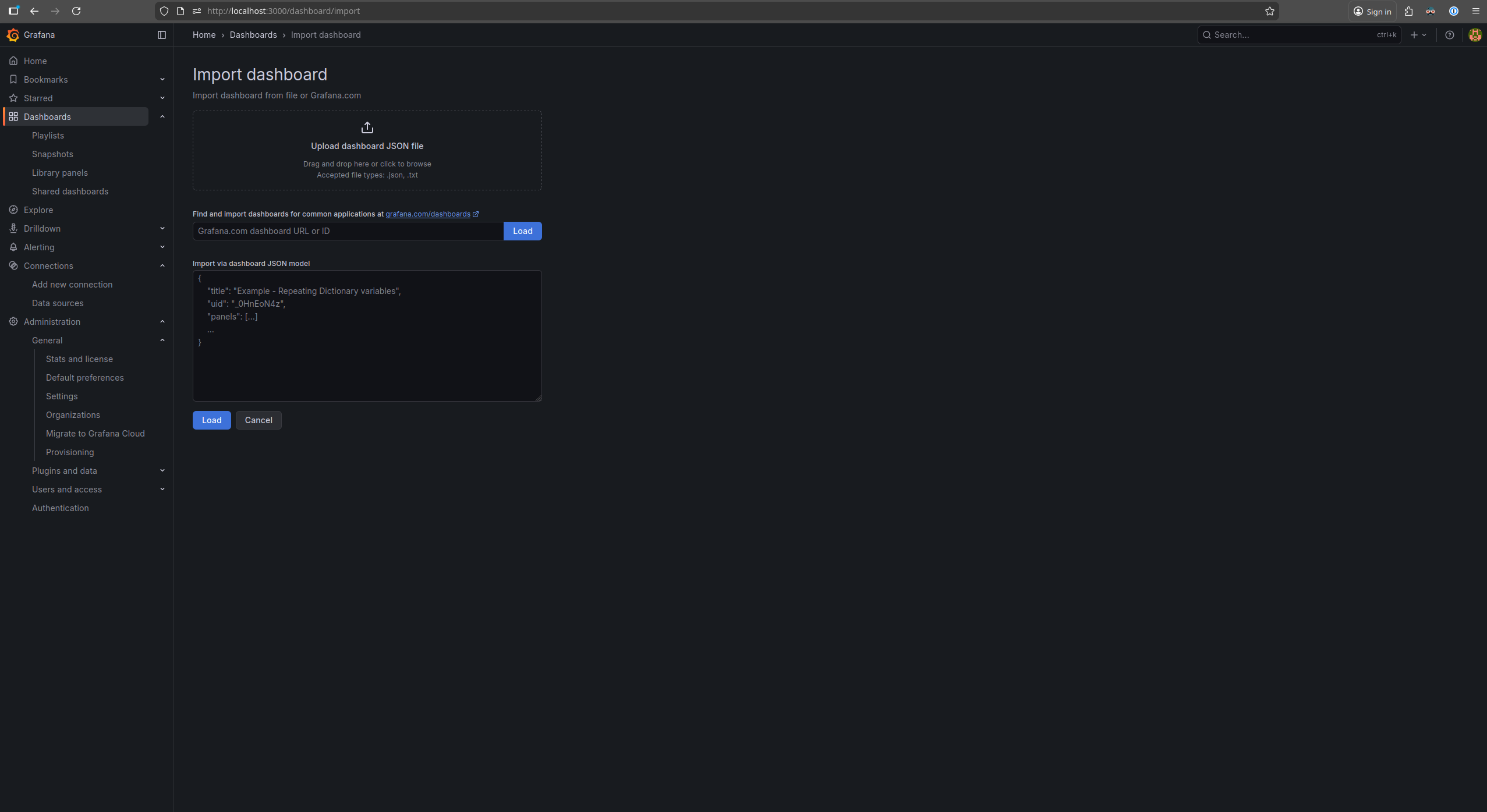Image resolution: width=1487 pixels, height=812 pixels.
Task: Open the help question mark icon
Action: tap(1449, 35)
